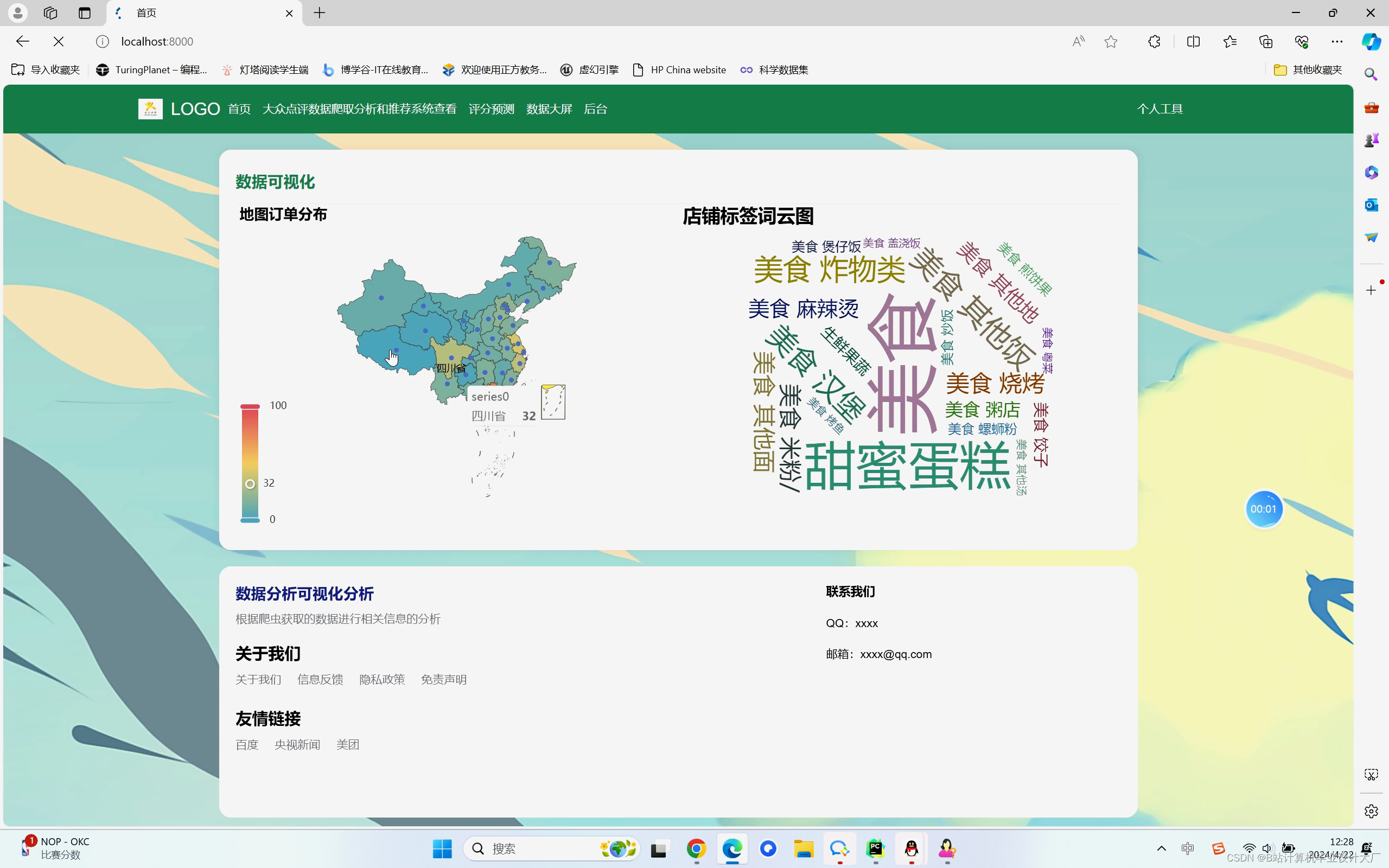Toggle Read aloud for the page

tap(1078, 41)
